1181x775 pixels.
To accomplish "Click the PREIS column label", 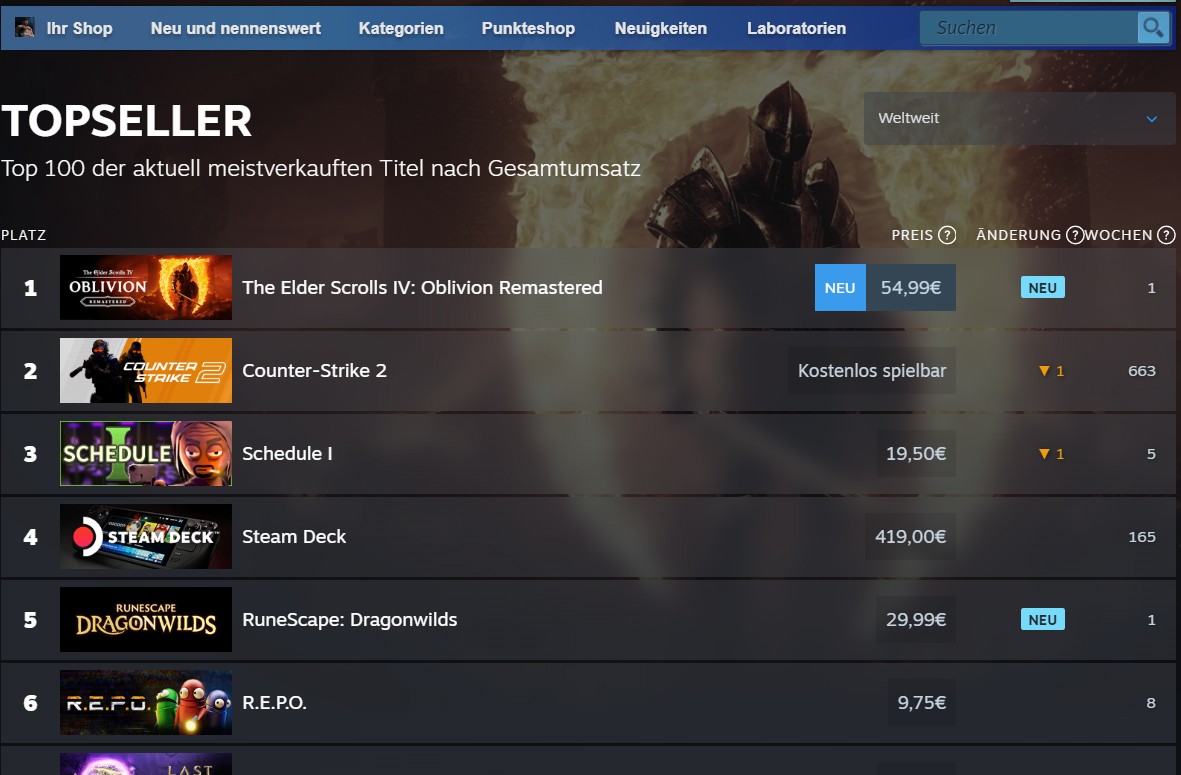I will (912, 235).
